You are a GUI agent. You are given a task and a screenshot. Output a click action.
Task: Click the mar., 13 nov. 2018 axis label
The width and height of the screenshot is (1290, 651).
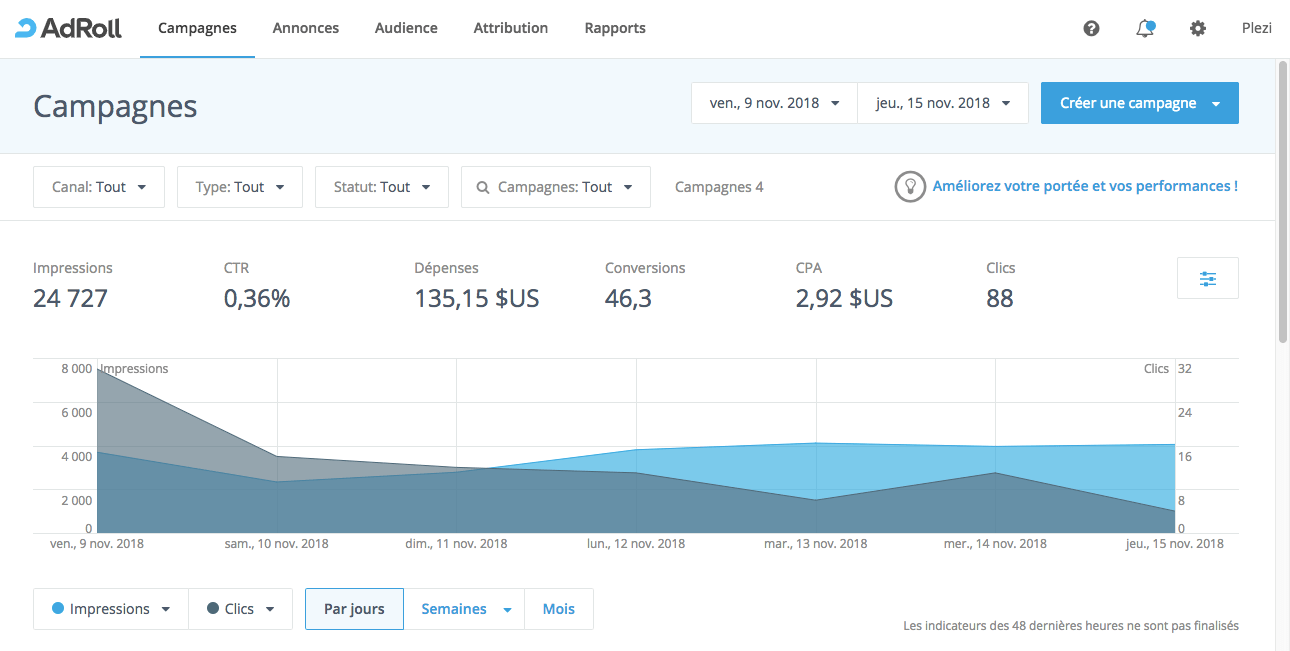tap(816, 544)
